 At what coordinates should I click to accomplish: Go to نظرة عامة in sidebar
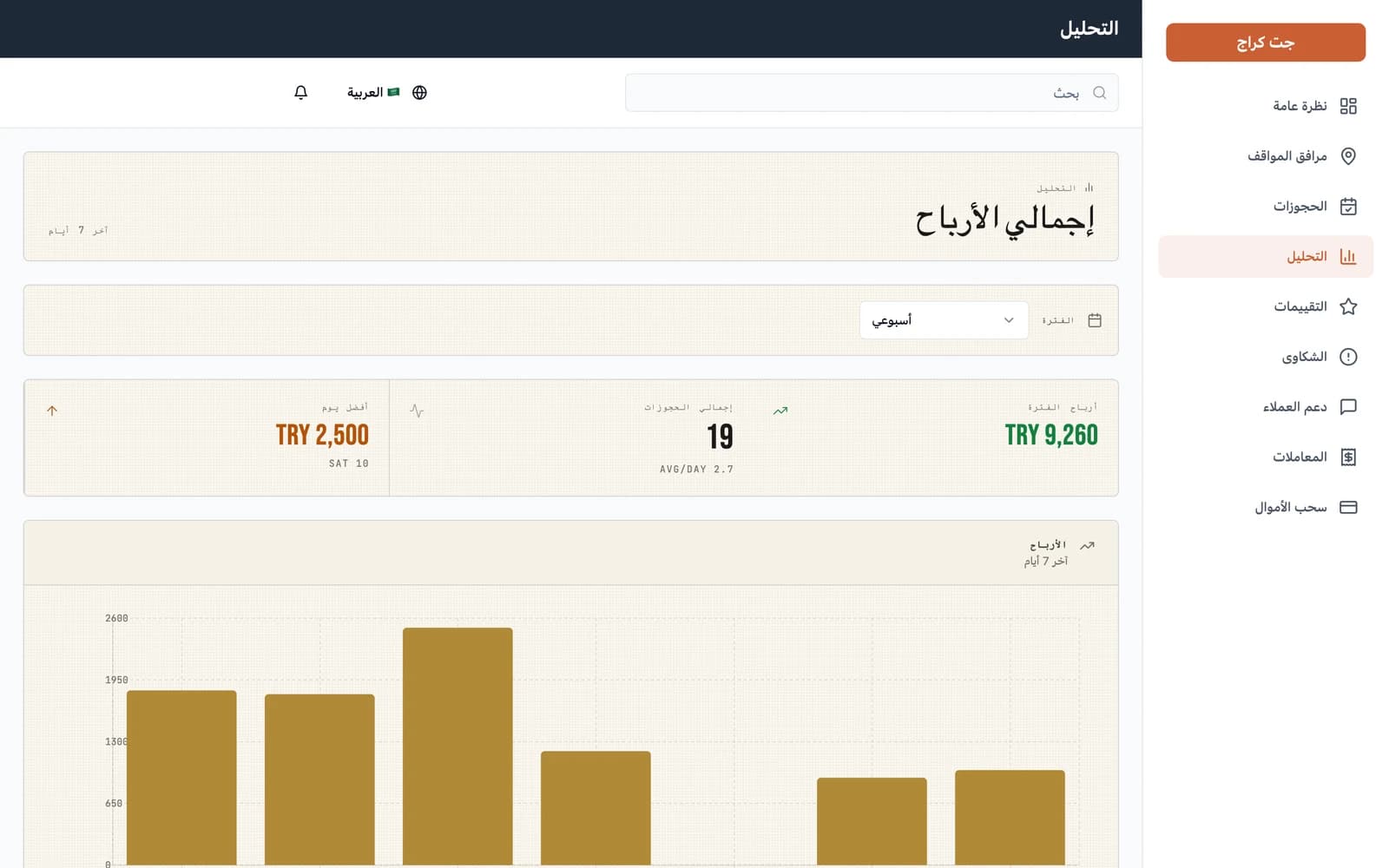pos(1266,106)
